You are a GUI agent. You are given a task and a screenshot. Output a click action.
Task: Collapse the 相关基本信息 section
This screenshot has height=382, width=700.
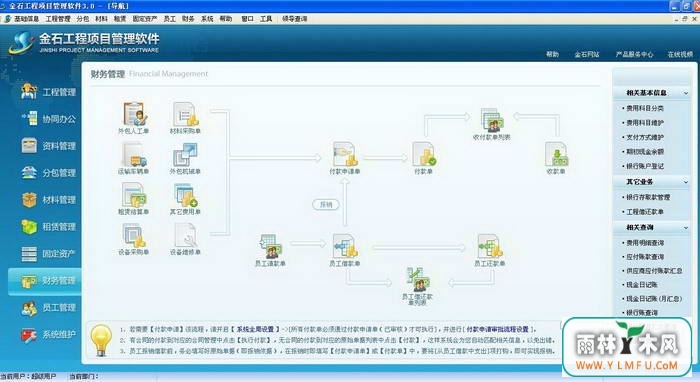coord(686,93)
